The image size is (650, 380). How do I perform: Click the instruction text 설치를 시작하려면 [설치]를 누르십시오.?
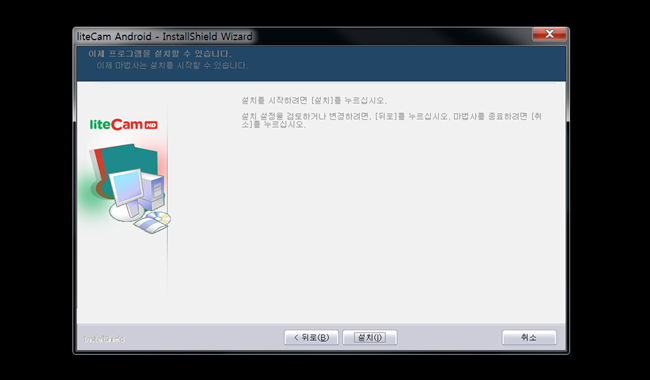click(314, 101)
